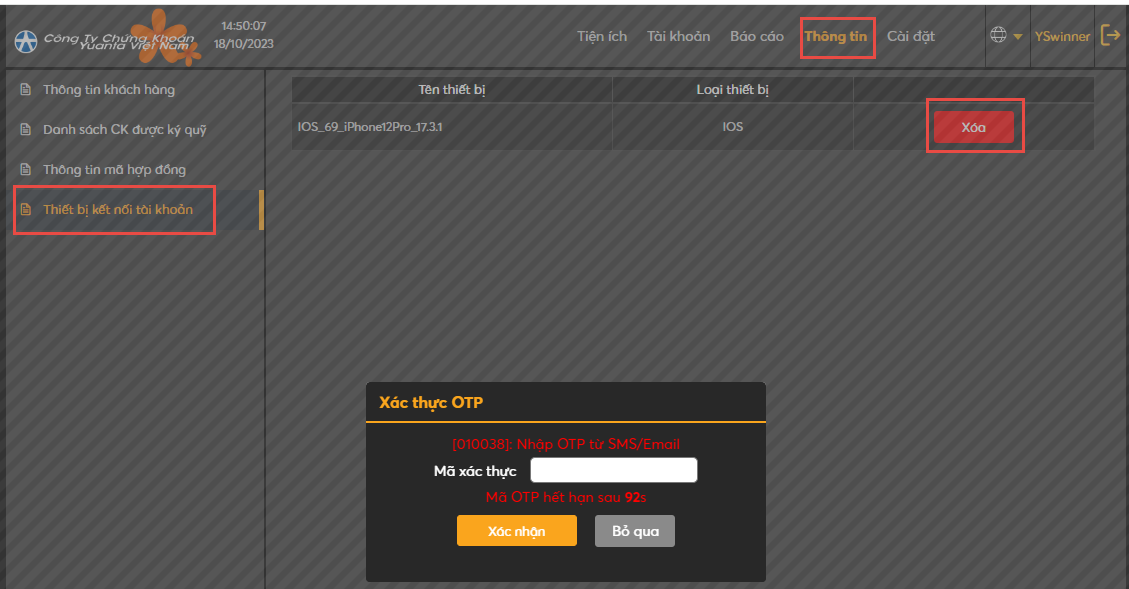Dismiss OTP dialog with Bỏ qua
Viewport: 1129px width, 589px height.
click(634, 531)
